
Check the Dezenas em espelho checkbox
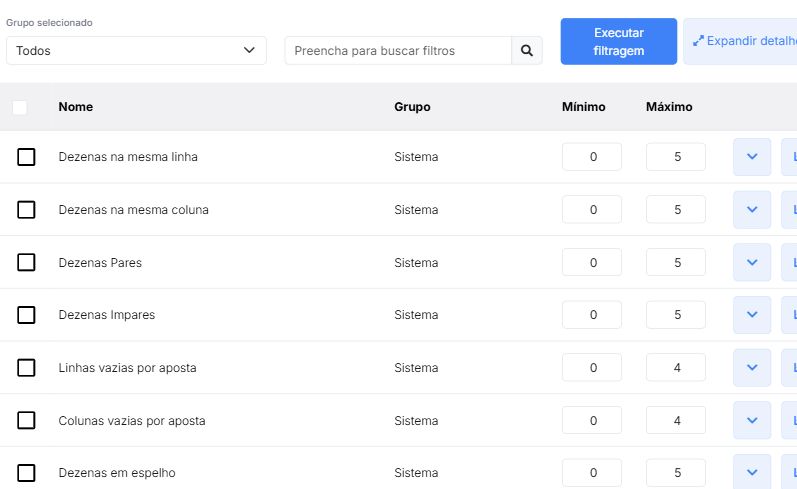[x=26, y=473]
